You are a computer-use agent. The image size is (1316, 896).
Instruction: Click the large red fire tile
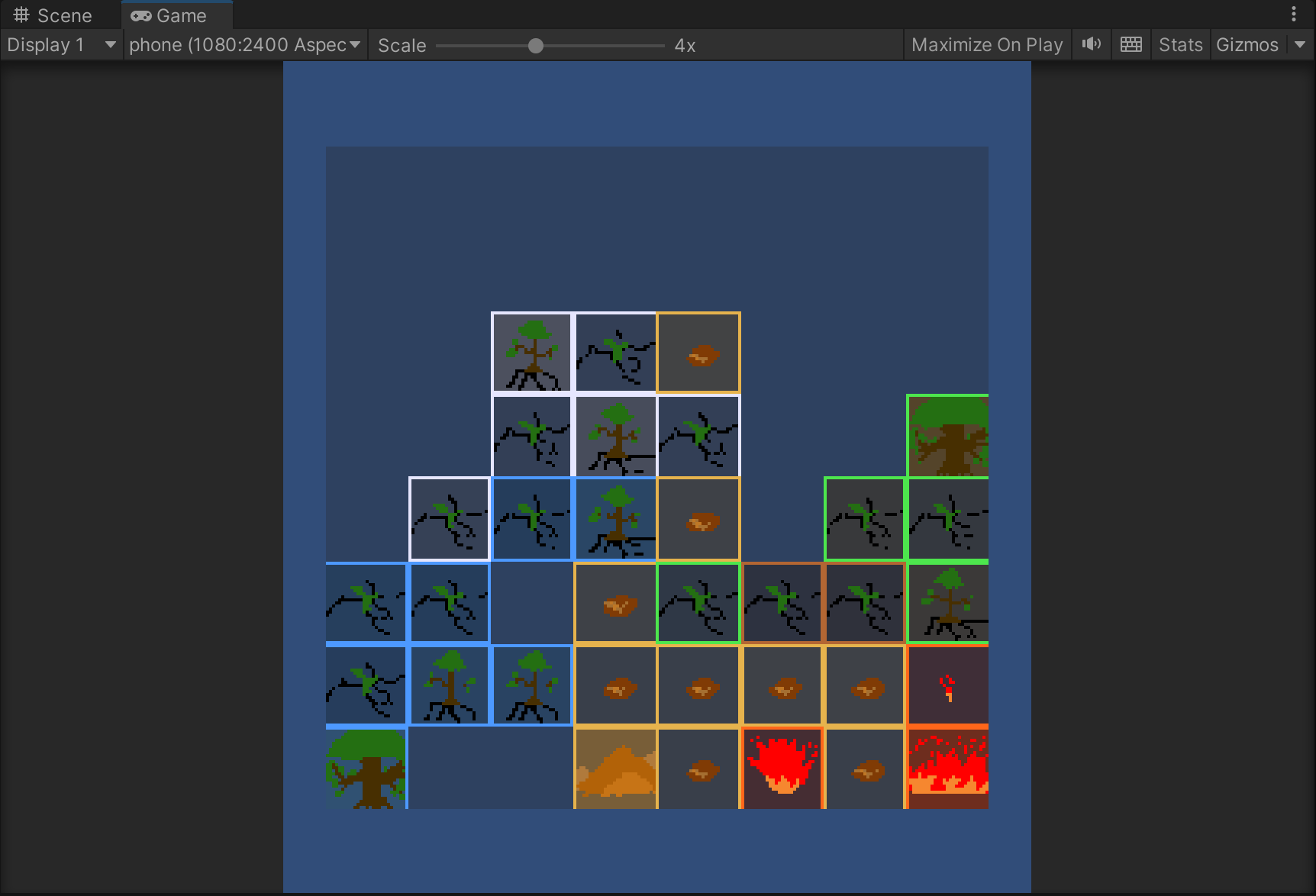point(782,768)
